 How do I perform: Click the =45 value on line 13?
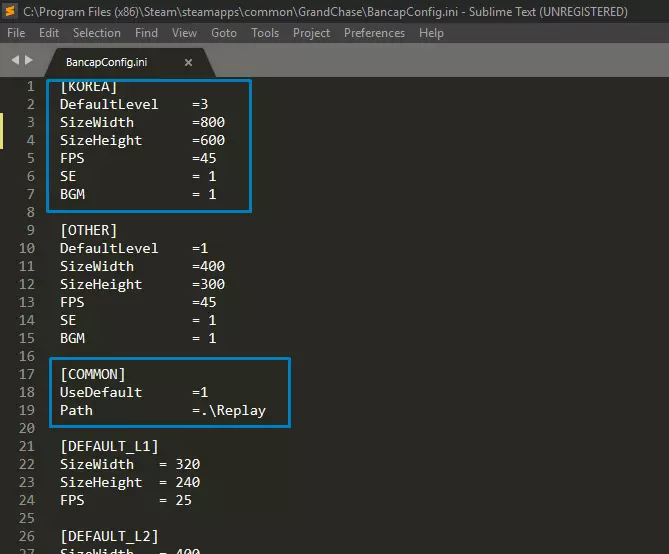[204, 302]
